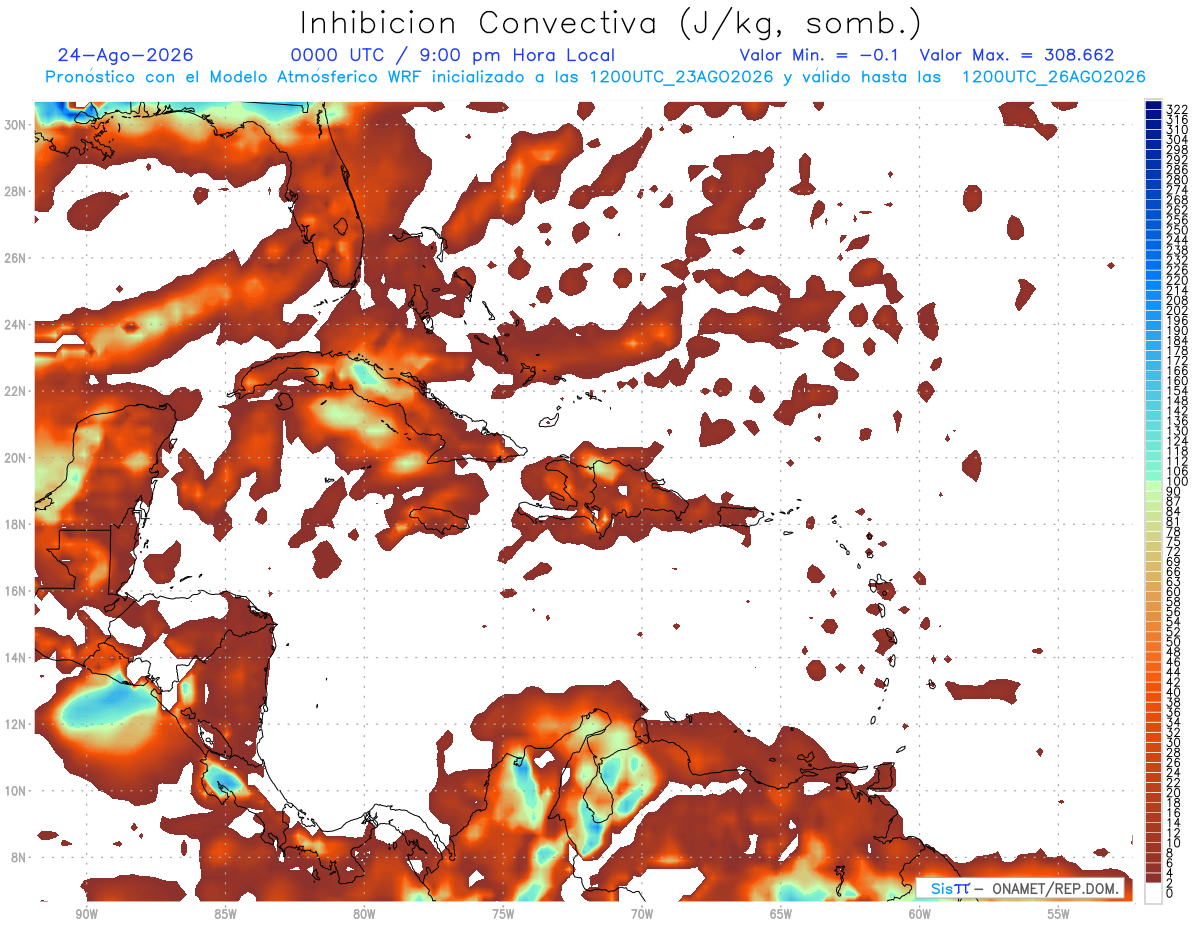Viewport: 1200px width, 927px height.
Task: Click the 16N latitude label
Action: [15, 591]
